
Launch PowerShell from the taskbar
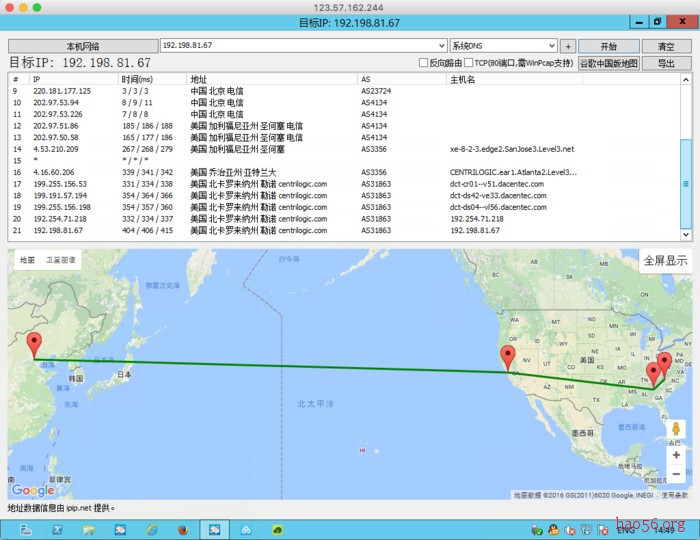click(57, 530)
